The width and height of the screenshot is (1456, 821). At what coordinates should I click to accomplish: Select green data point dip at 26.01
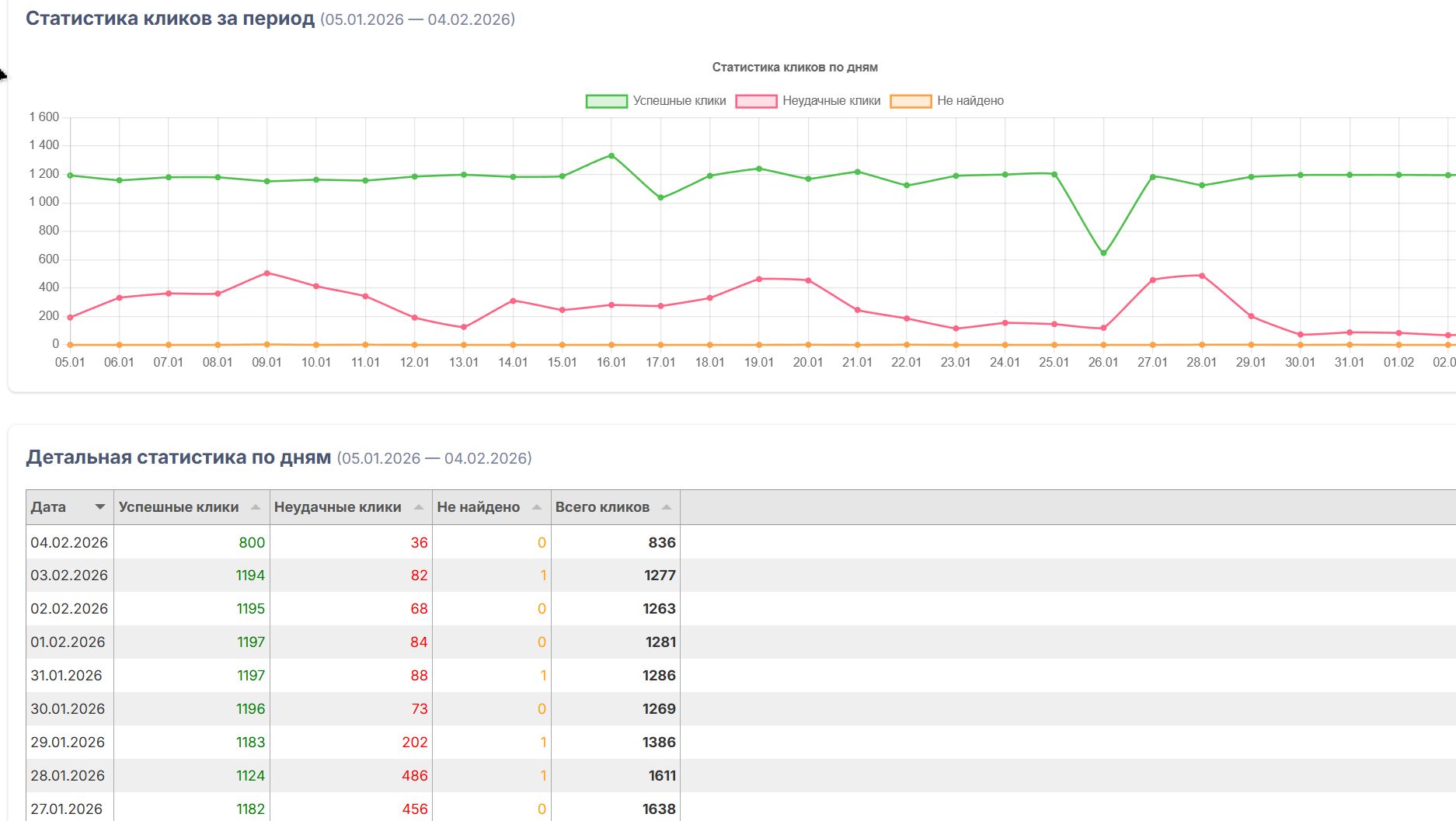tap(1103, 253)
